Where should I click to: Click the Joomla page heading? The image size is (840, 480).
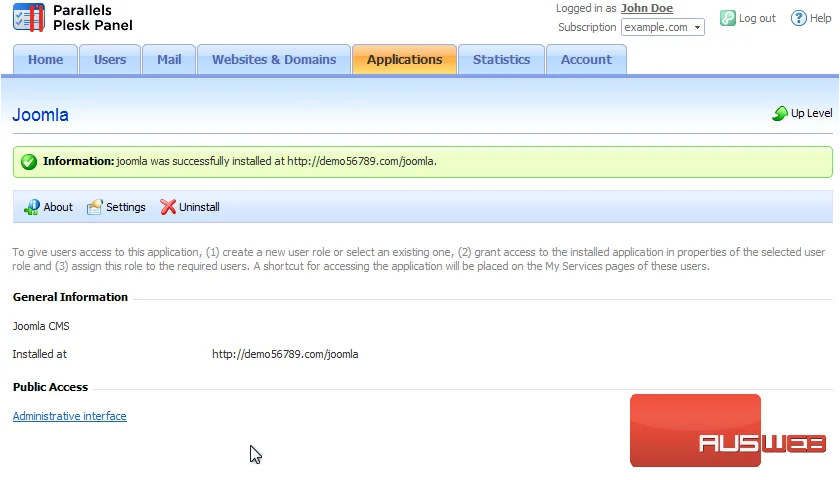[x=40, y=115]
